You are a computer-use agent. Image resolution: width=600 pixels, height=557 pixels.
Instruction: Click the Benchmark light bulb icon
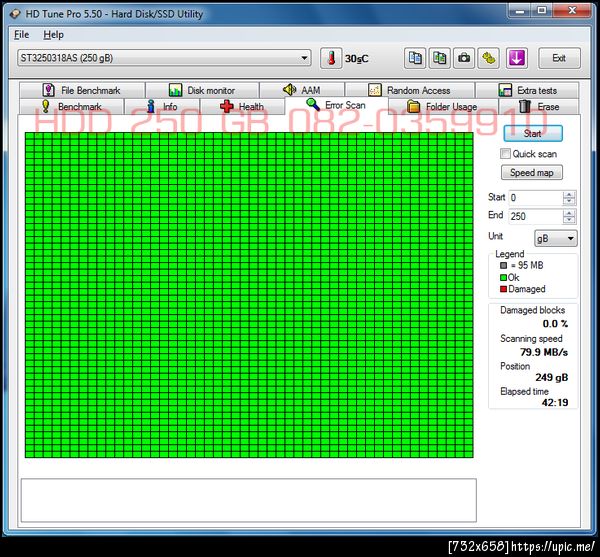click(x=46, y=106)
